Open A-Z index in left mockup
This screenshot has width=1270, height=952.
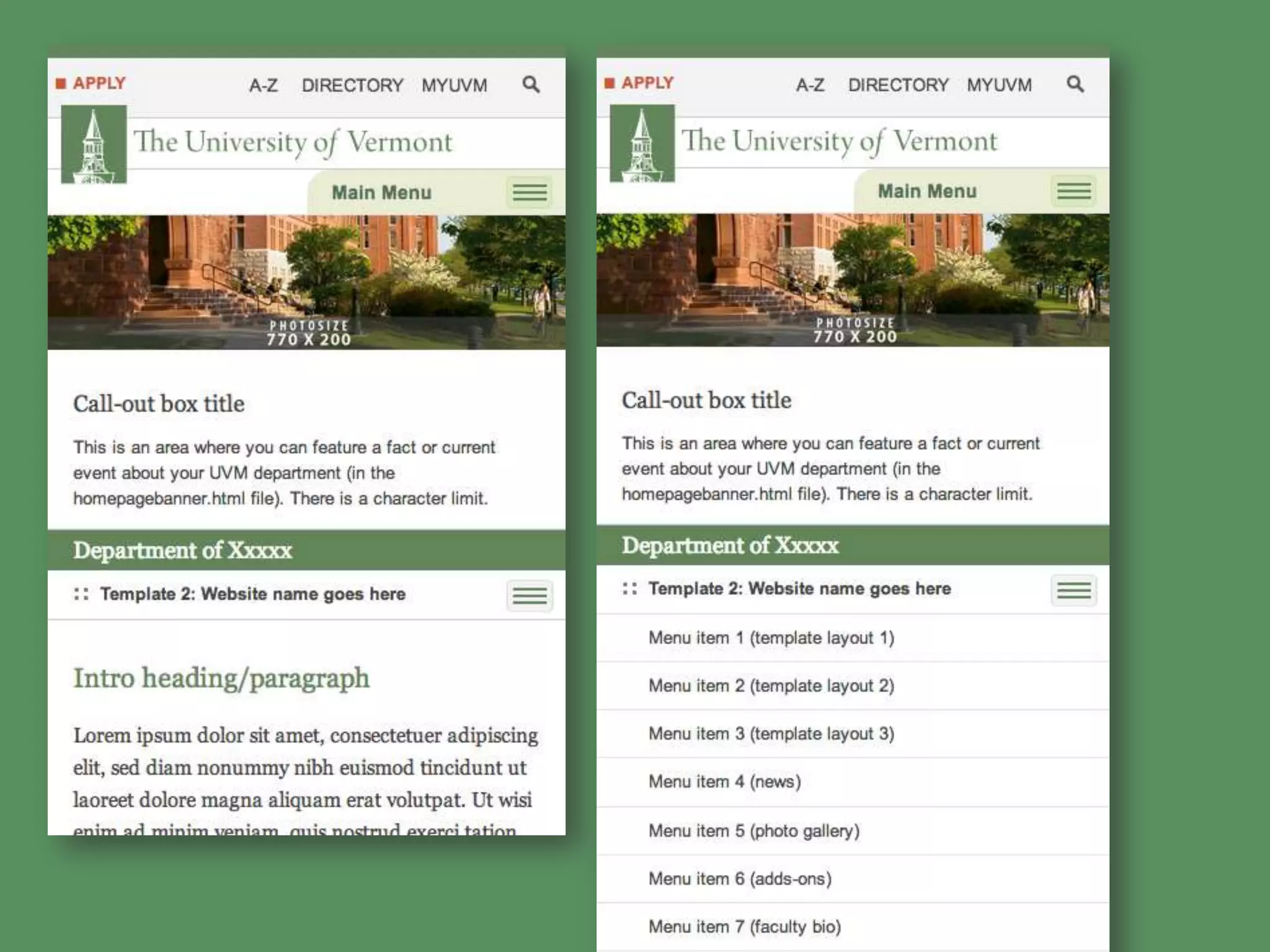[263, 86]
